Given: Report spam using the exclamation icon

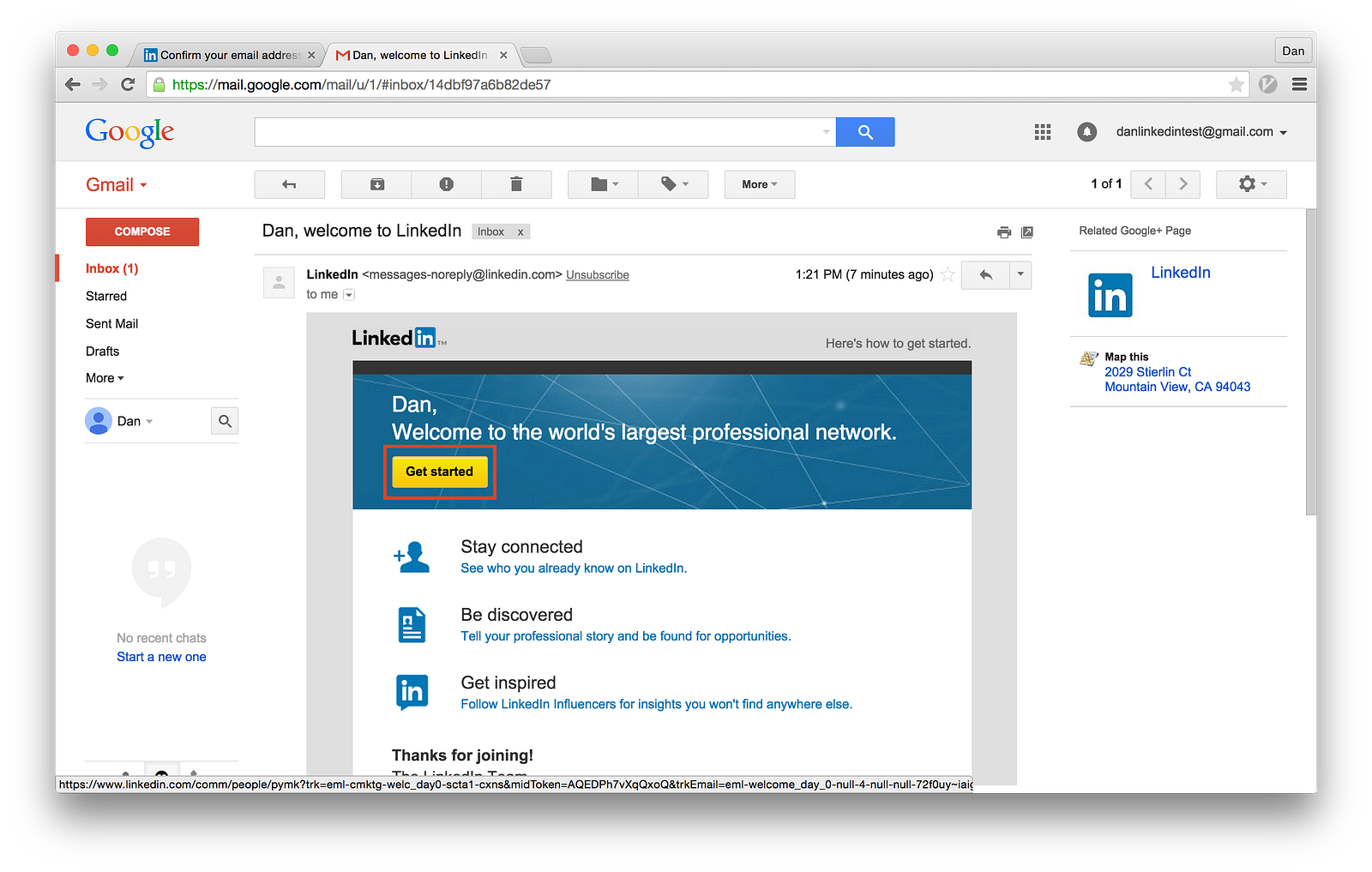Looking at the screenshot, I should click(446, 184).
